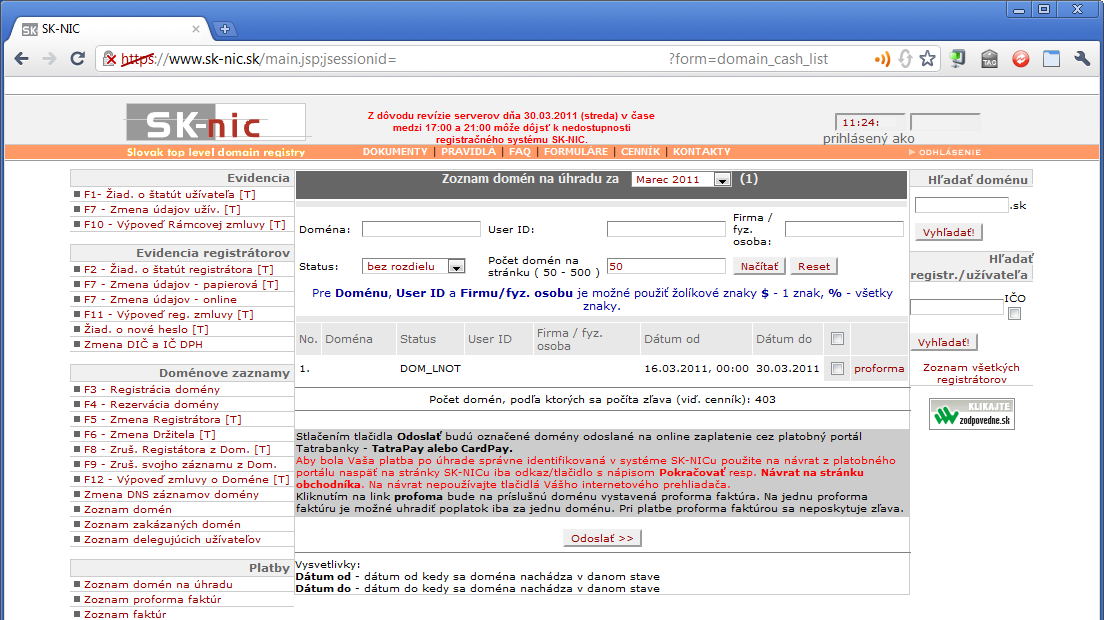Open the CENNÍK menu item

click(640, 152)
